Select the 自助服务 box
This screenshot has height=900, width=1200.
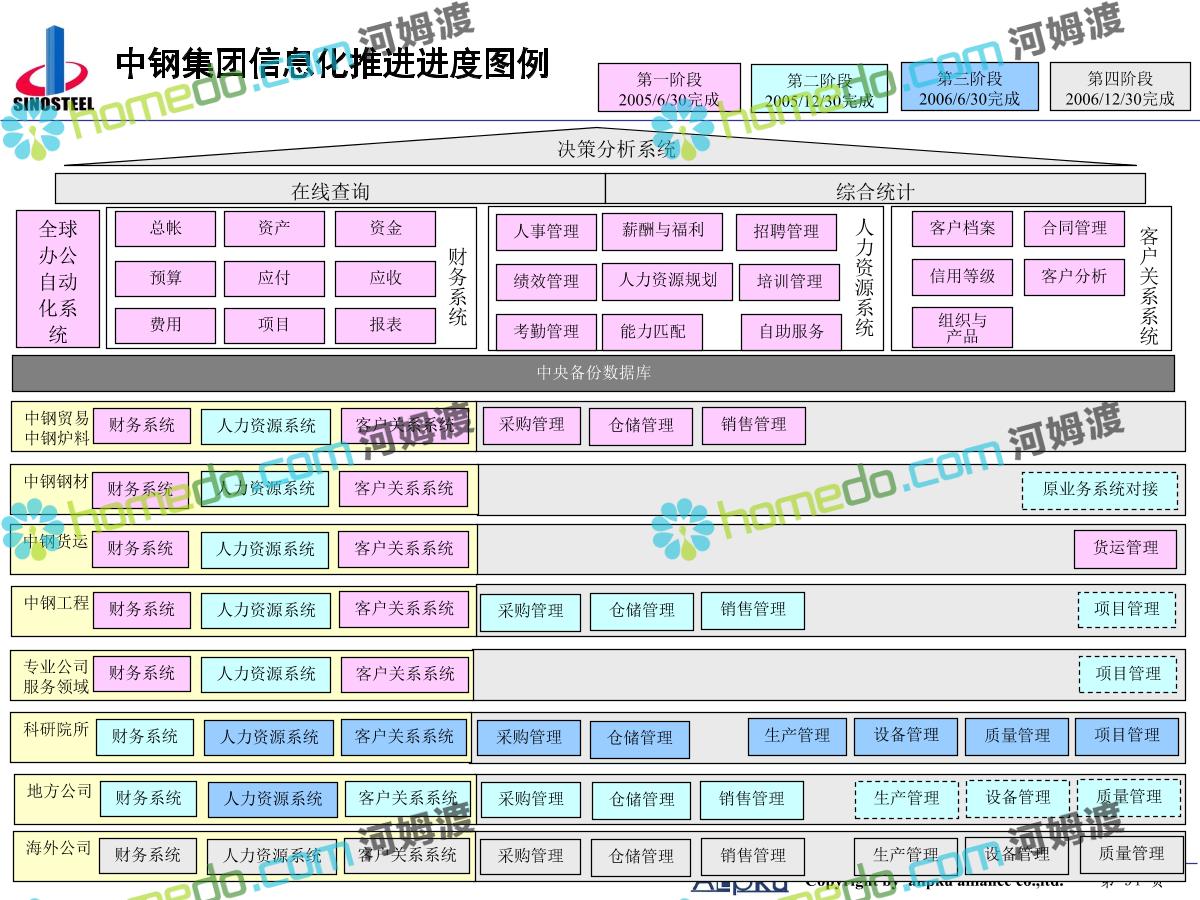791,332
